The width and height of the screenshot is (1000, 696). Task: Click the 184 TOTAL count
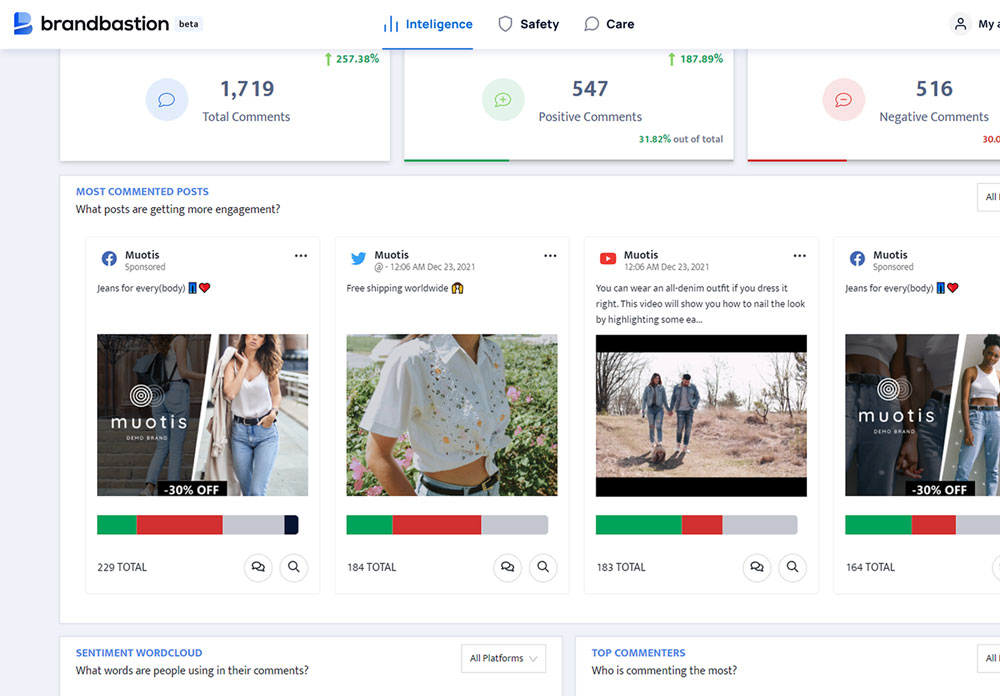pos(372,567)
